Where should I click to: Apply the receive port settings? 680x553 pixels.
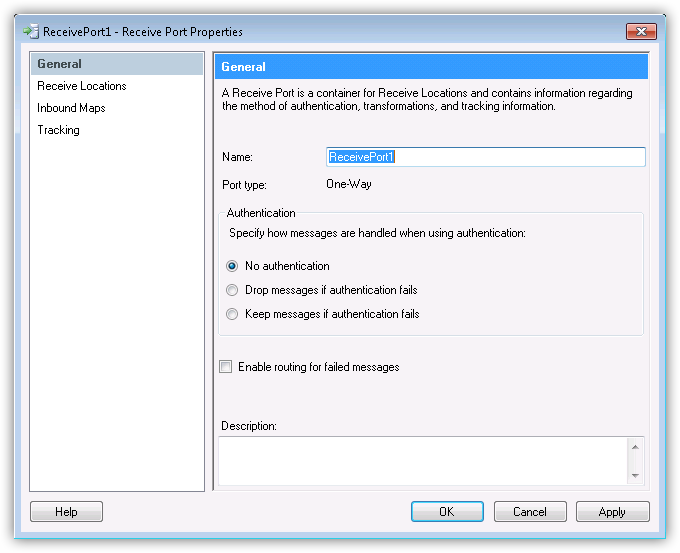[612, 512]
